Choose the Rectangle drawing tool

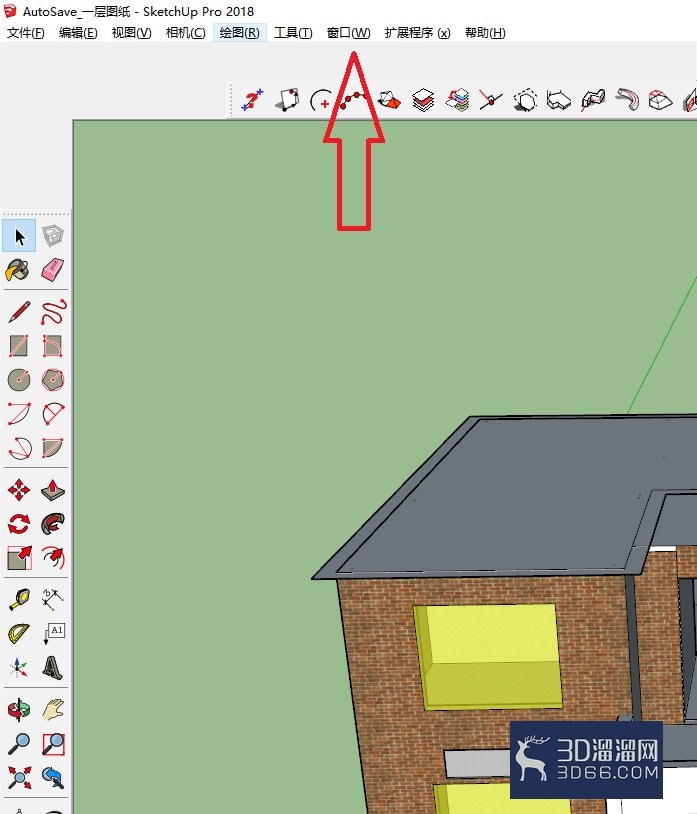pos(19,346)
